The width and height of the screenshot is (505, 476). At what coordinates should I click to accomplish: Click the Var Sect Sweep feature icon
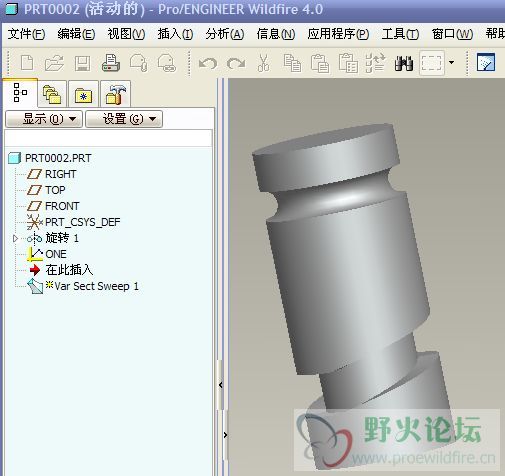point(35,287)
